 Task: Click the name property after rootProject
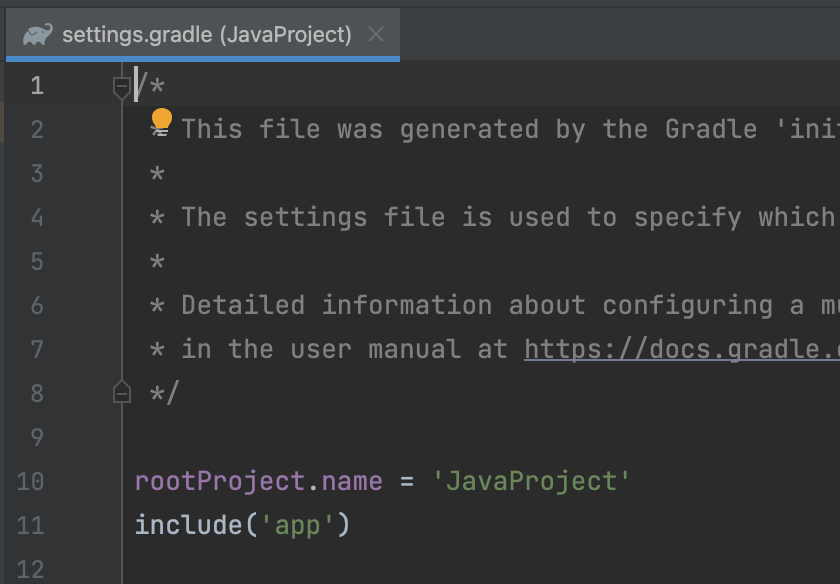[352, 481]
